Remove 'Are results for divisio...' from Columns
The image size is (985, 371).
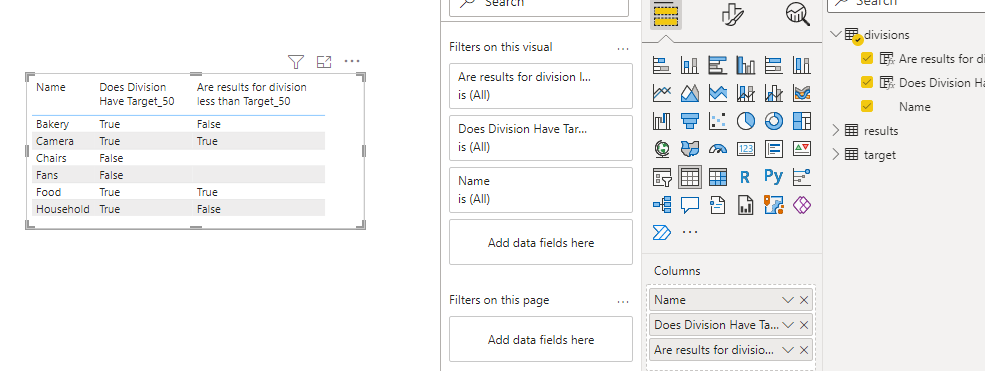(804, 350)
